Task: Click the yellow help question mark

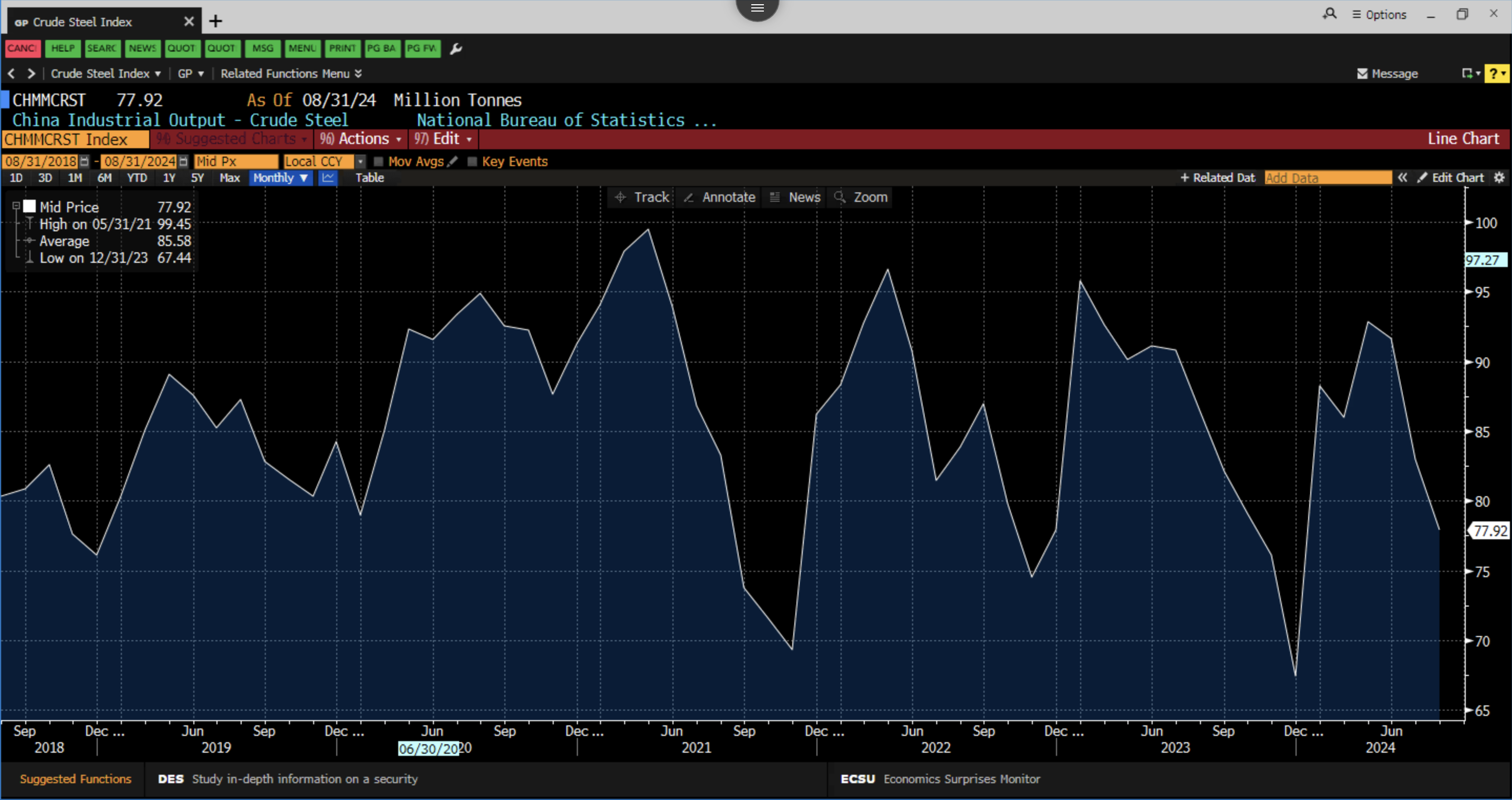Action: click(x=1496, y=74)
